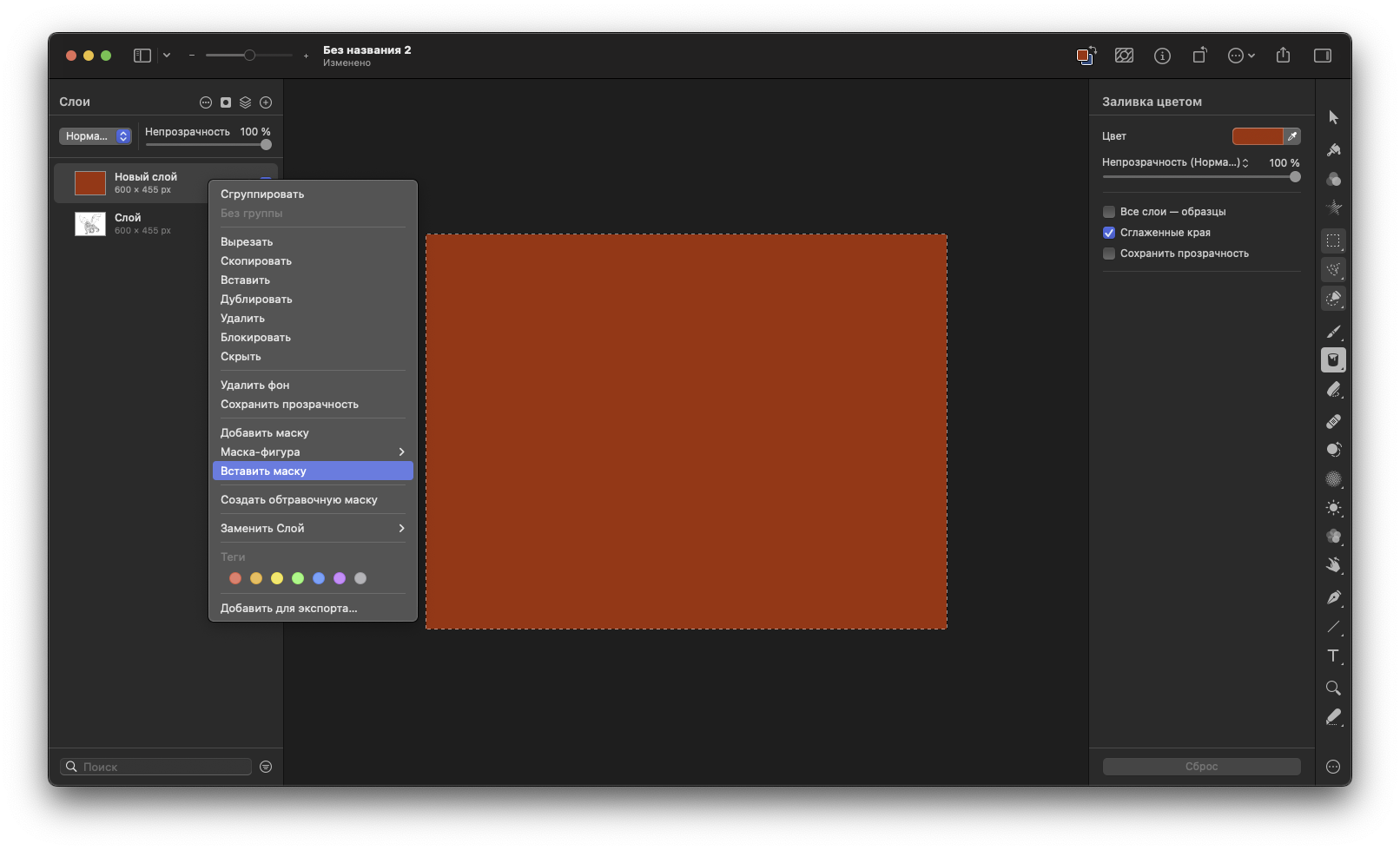Apply the purple tag color dot
The width and height of the screenshot is (1400, 850).
340,578
